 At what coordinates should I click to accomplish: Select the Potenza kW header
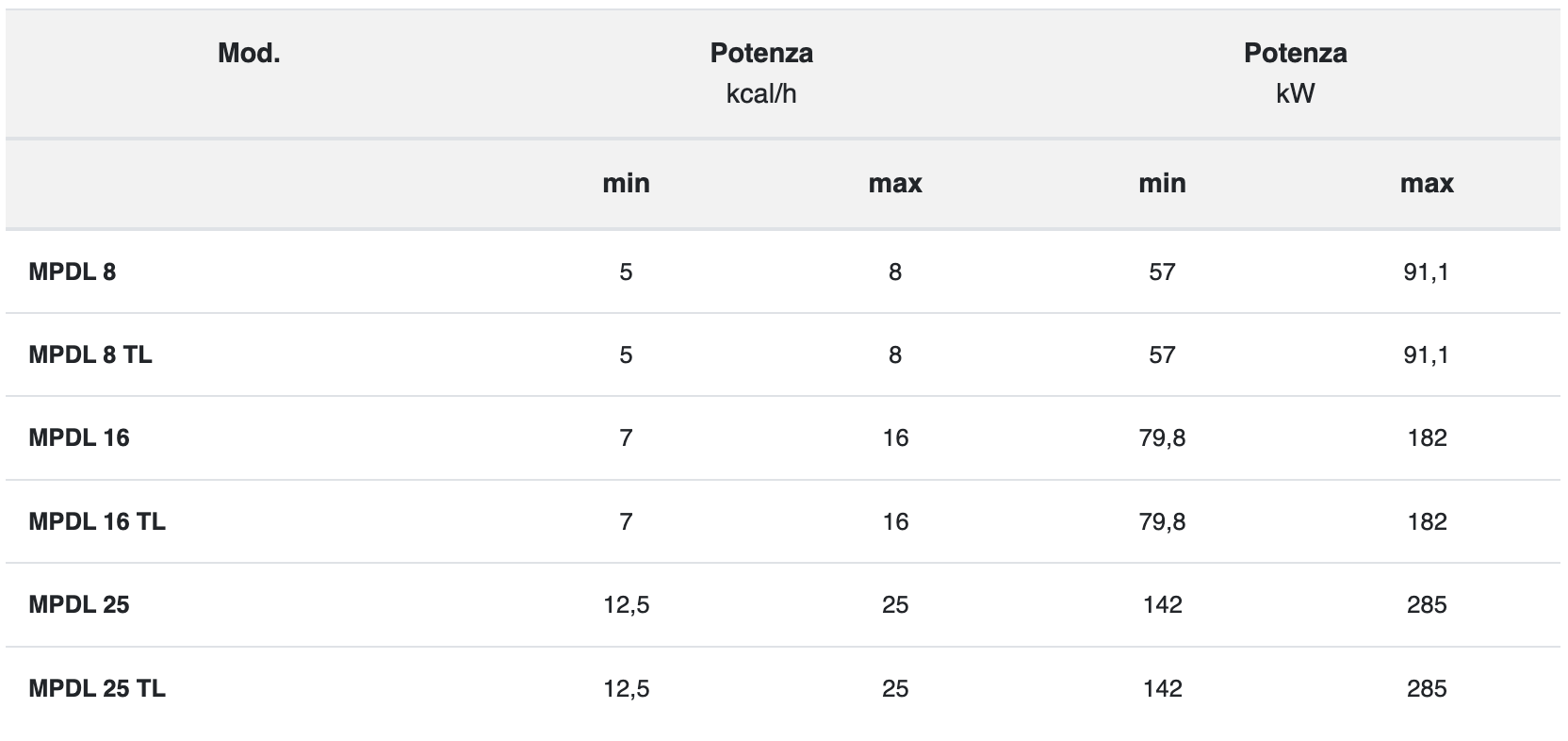(1295, 73)
